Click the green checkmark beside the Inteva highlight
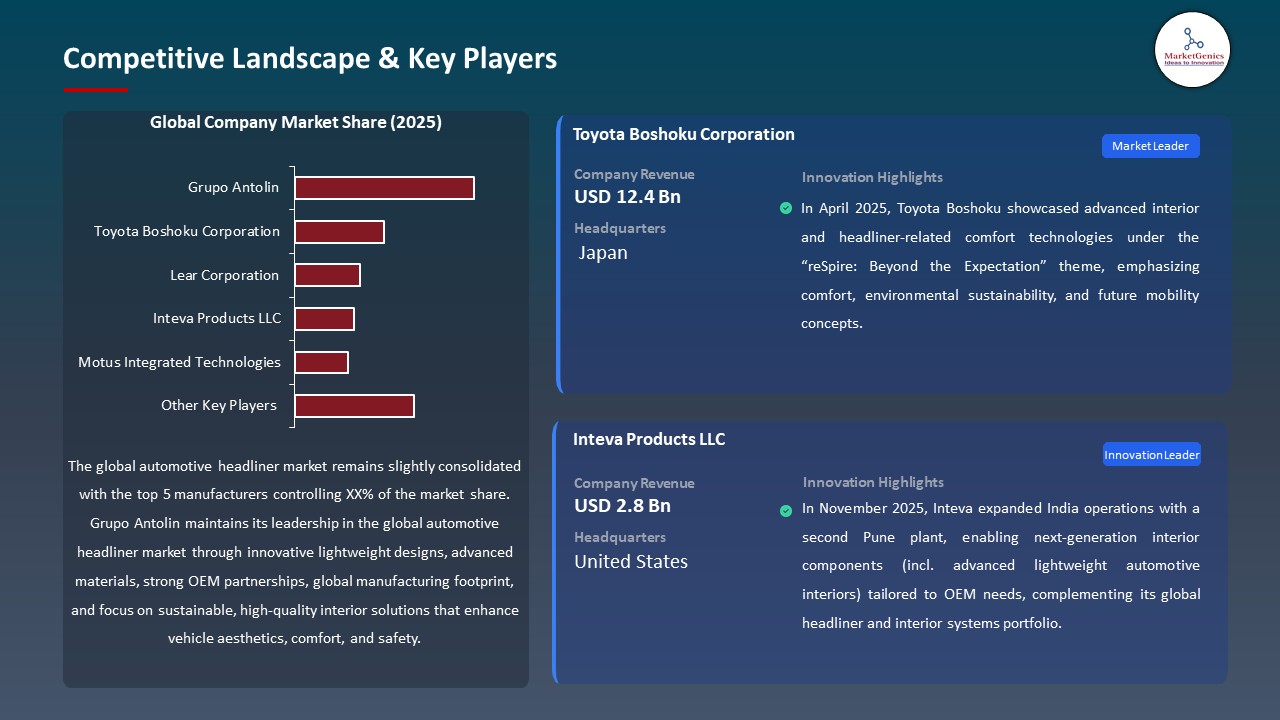1280x720 pixels. (x=786, y=511)
